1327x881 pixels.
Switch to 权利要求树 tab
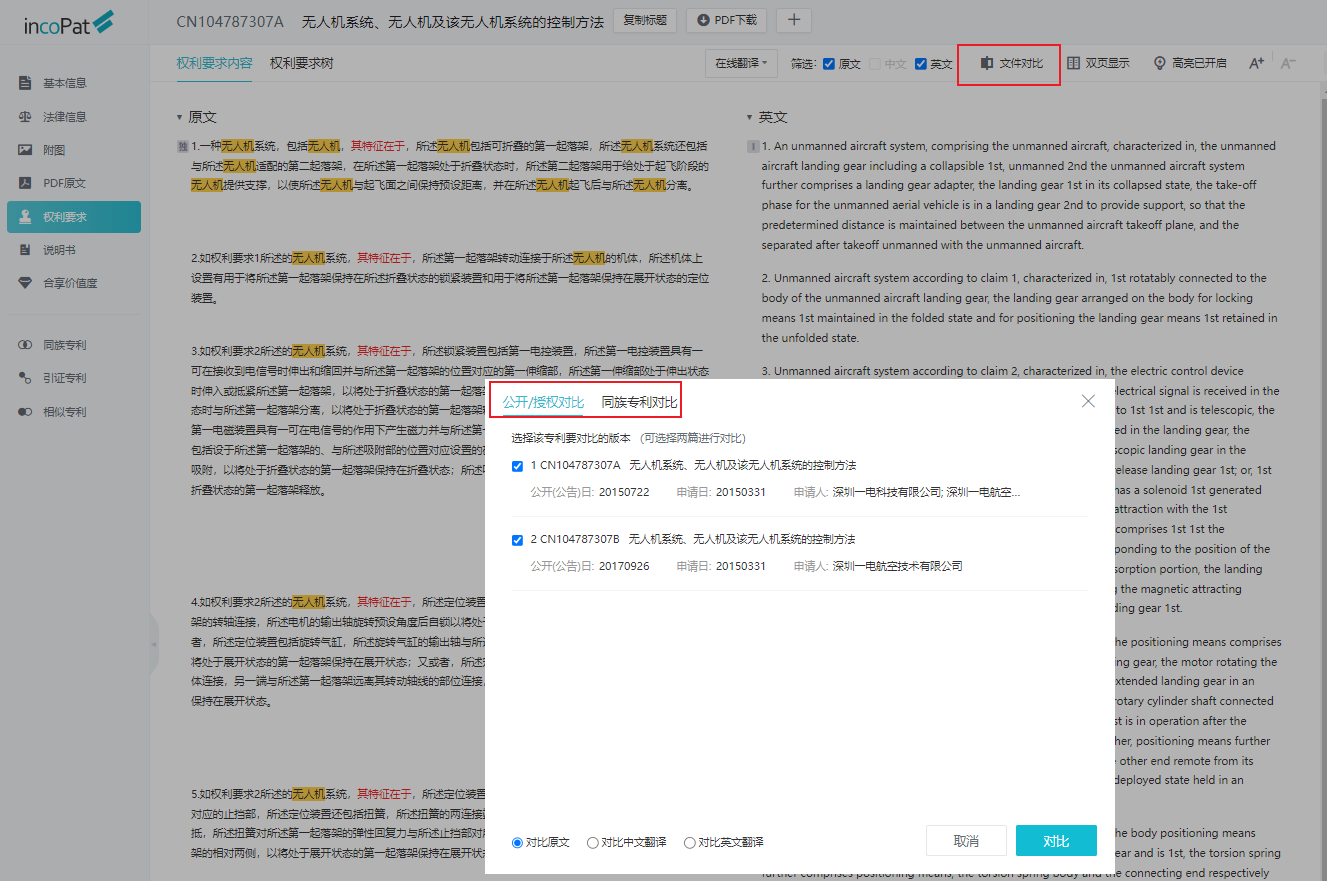pyautogui.click(x=301, y=63)
